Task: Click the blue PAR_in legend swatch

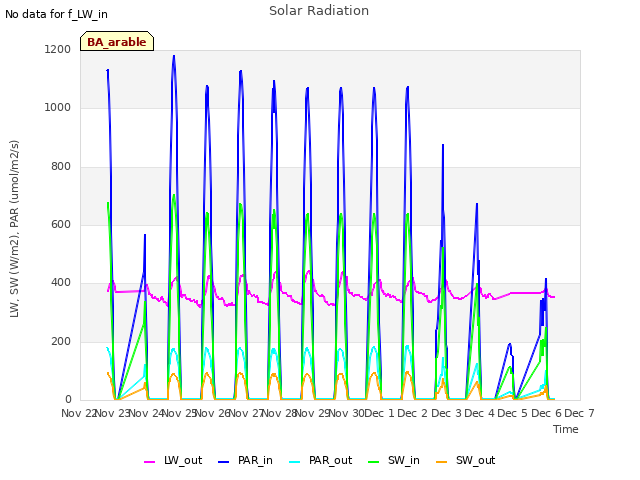Action: (x=224, y=462)
